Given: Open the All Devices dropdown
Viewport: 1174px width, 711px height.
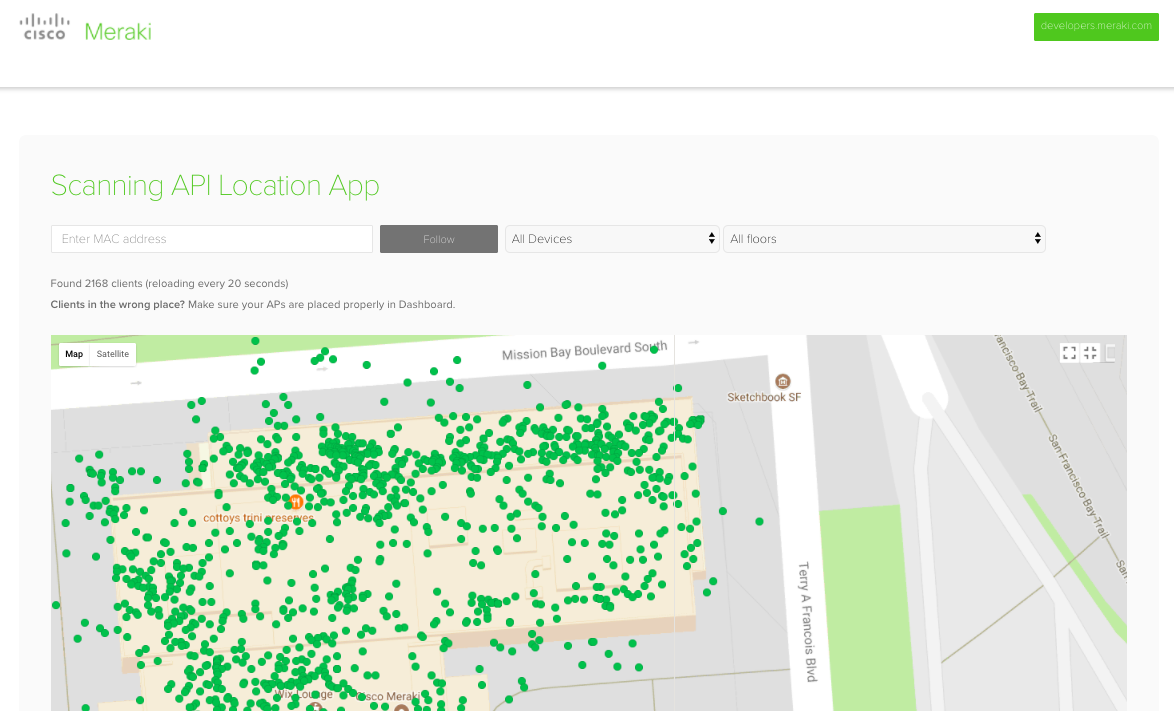Looking at the screenshot, I should (611, 239).
